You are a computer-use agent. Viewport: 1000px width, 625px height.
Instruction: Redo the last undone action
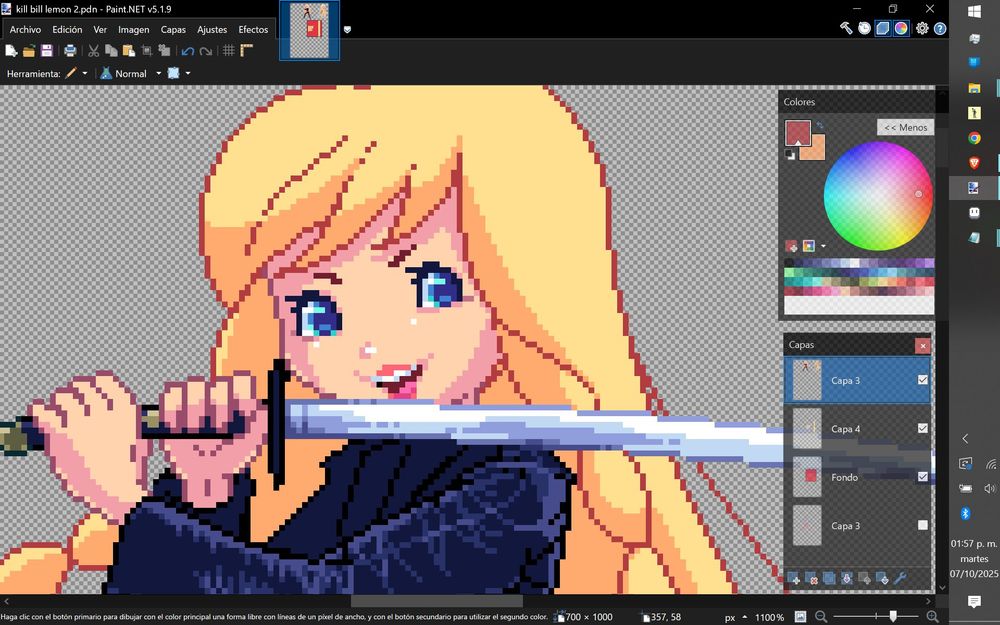point(205,51)
